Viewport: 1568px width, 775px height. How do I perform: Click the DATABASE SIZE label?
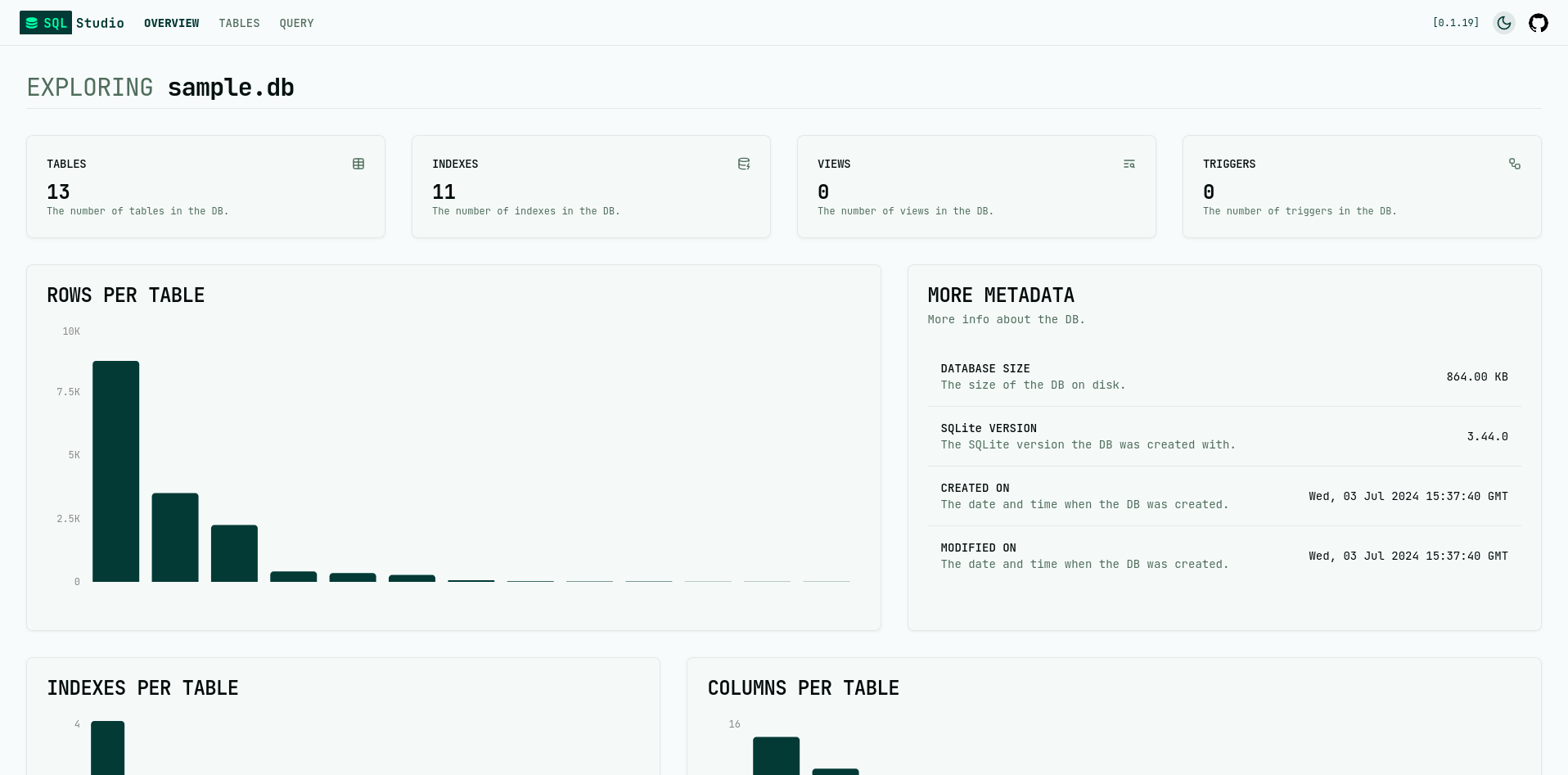(985, 368)
